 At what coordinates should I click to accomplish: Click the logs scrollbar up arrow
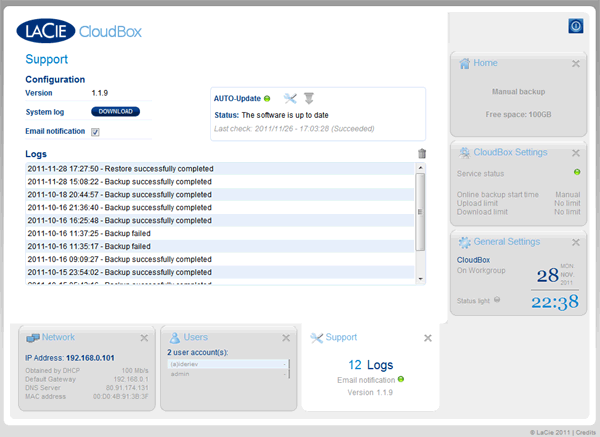(x=420, y=168)
